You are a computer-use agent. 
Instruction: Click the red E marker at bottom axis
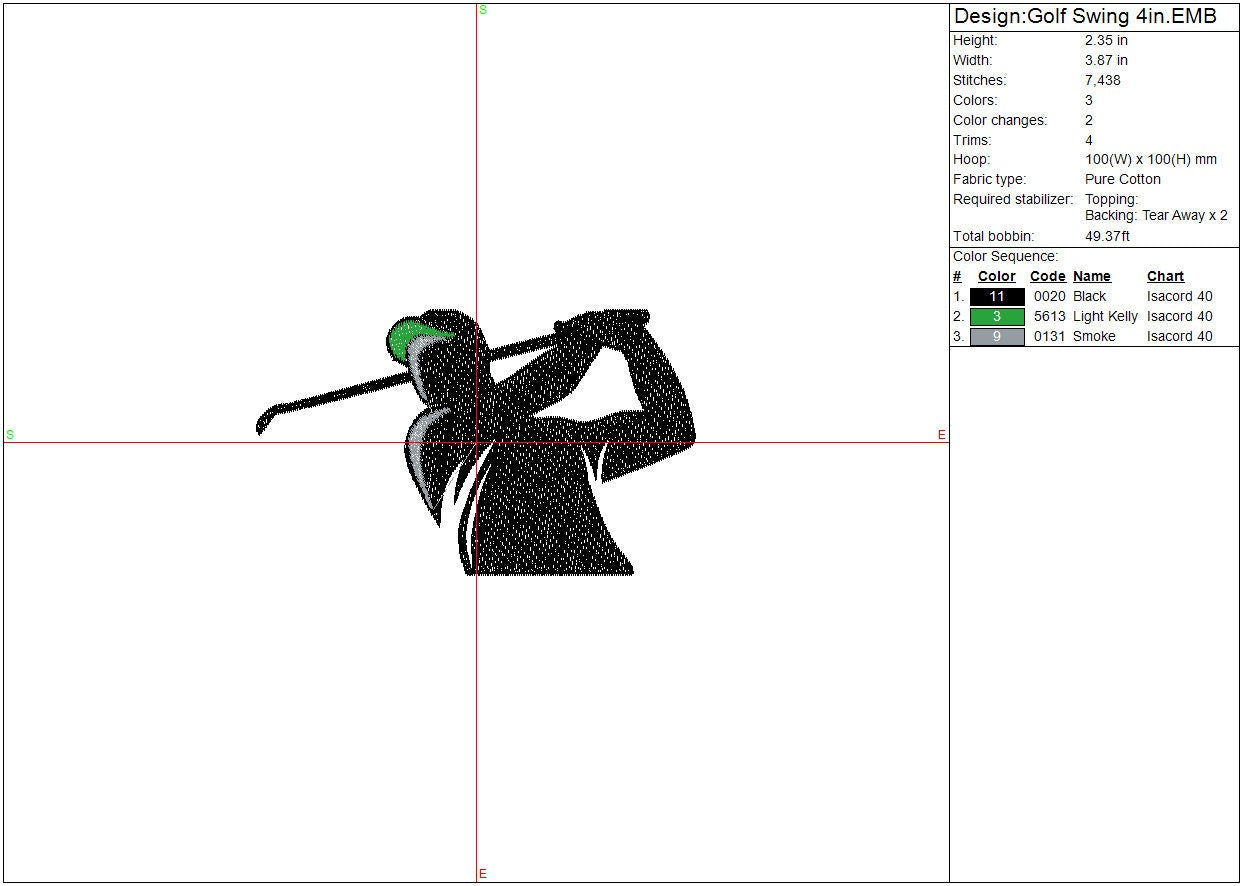point(482,874)
